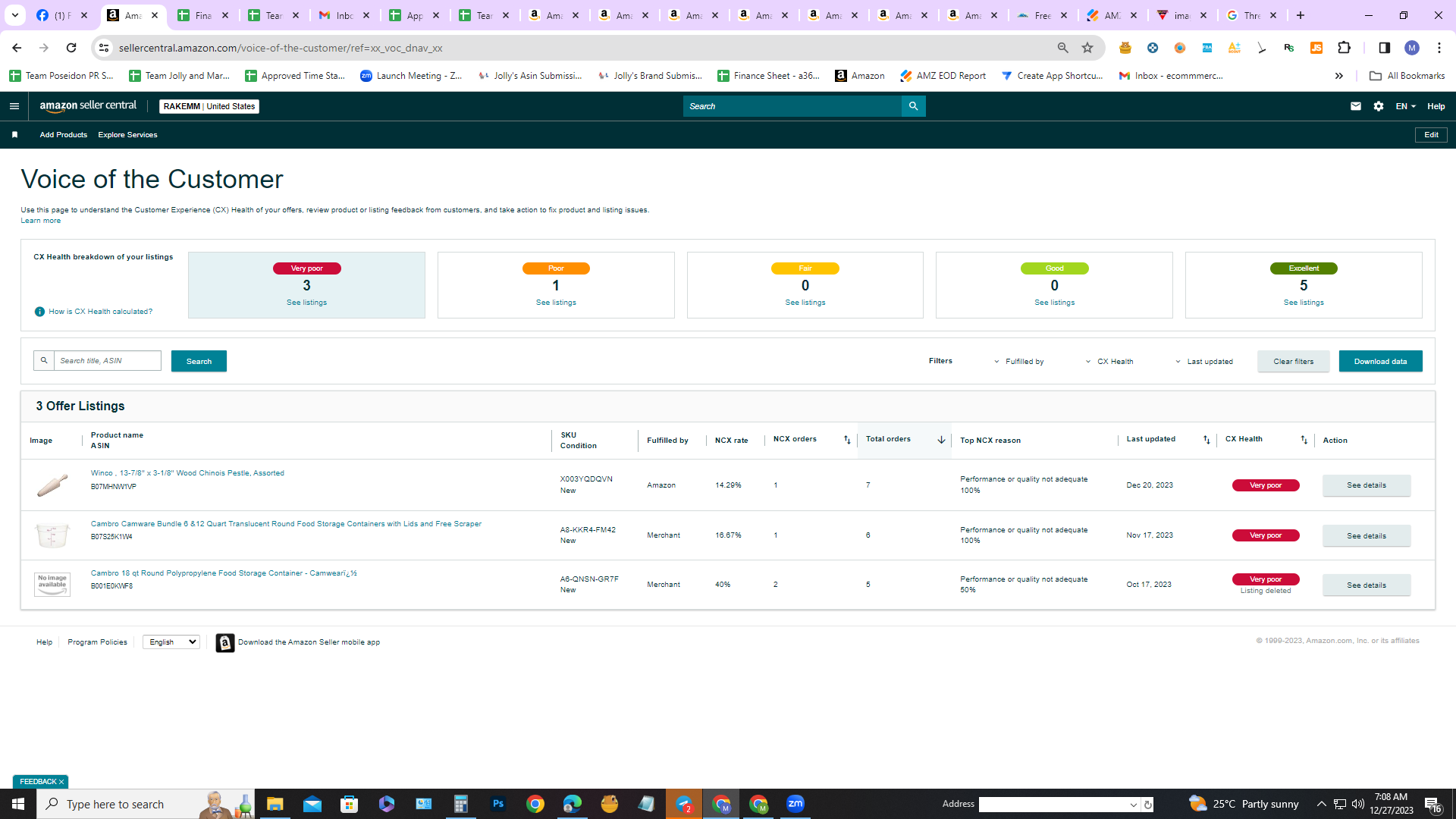The image size is (1456, 819).
Task: Click the Cambro container bundle thumbnail
Action: (52, 535)
